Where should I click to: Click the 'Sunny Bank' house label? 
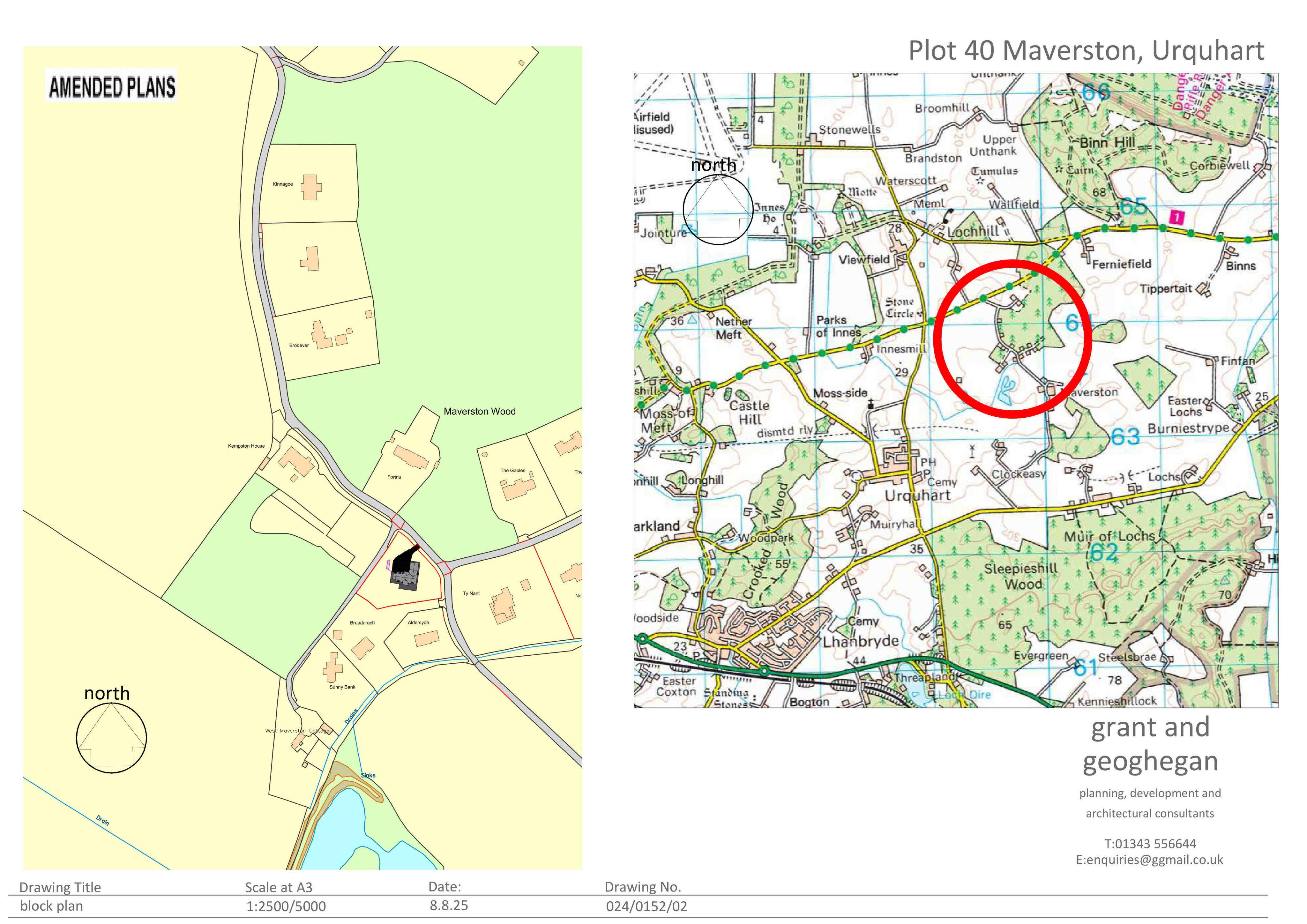point(342,687)
